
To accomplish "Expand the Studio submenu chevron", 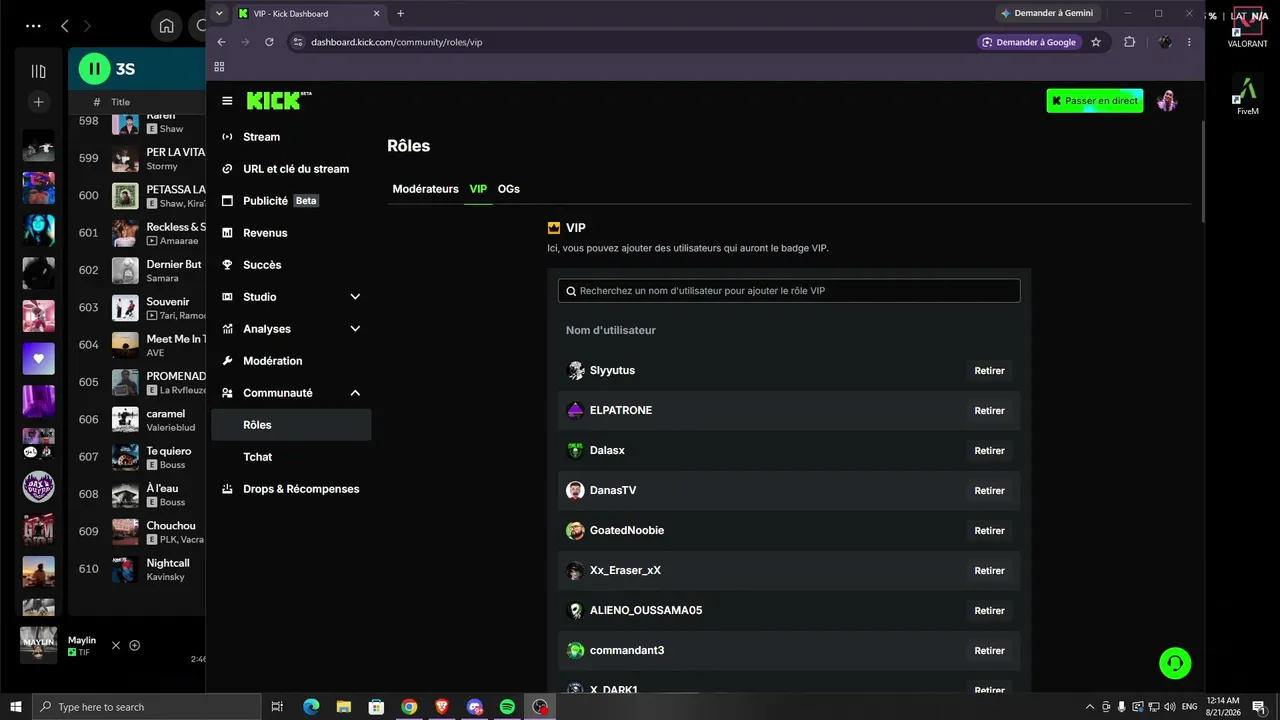I will pyautogui.click(x=355, y=297).
